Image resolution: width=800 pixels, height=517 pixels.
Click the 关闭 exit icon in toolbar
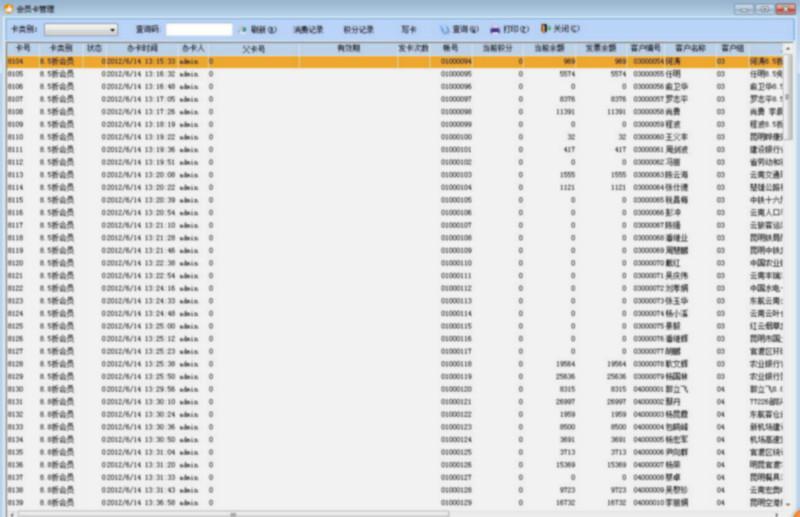coord(545,30)
